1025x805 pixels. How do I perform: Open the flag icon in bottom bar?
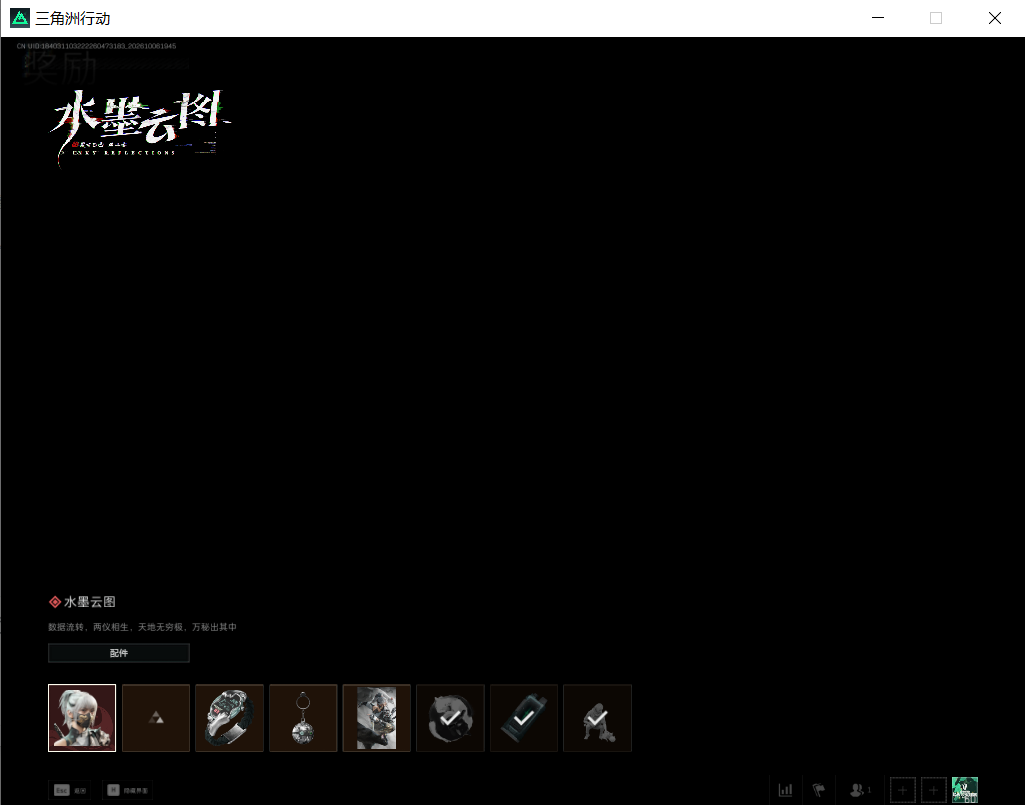tap(818, 790)
